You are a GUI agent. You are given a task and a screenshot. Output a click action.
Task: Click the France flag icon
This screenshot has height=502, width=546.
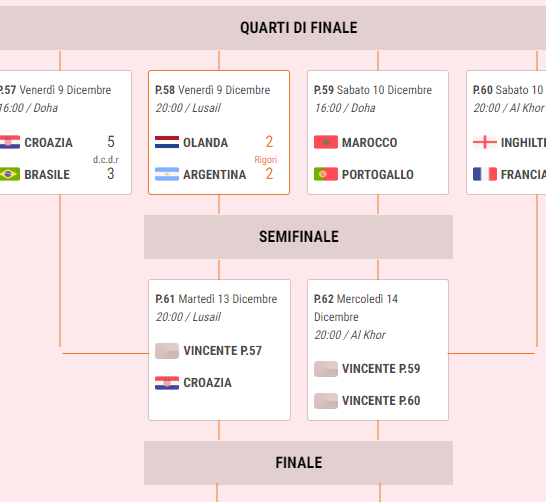tap(485, 174)
